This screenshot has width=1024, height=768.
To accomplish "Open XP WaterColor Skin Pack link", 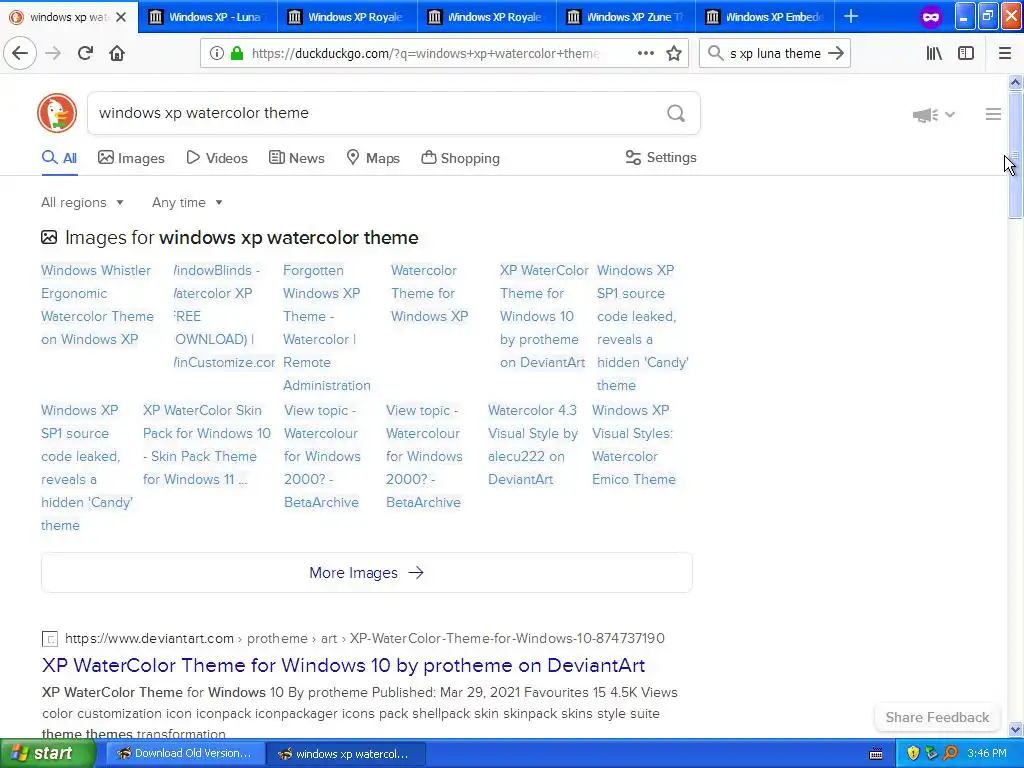I will [206, 445].
